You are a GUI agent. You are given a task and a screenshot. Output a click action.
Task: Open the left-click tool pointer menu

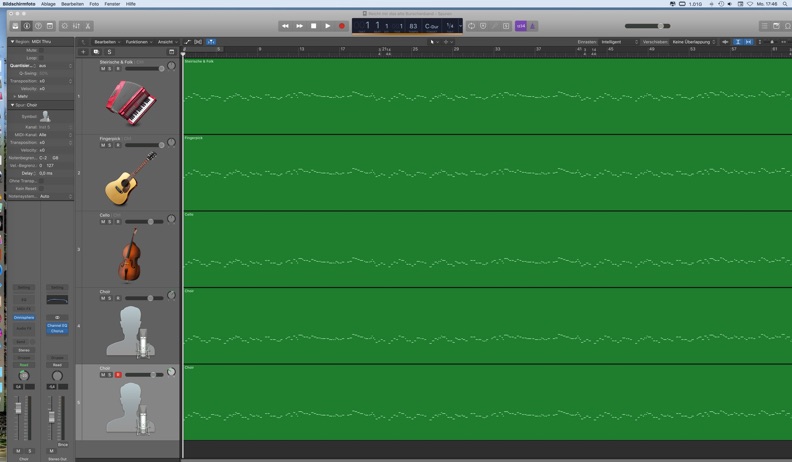coord(434,42)
